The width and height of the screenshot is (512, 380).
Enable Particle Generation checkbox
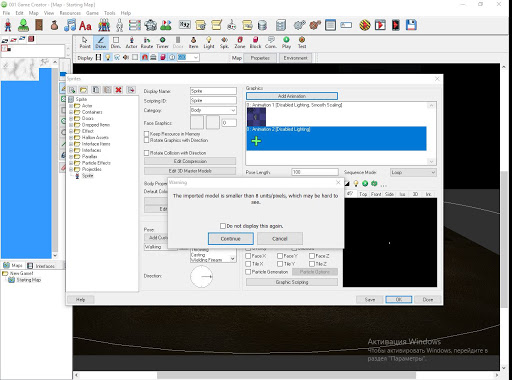(248, 272)
